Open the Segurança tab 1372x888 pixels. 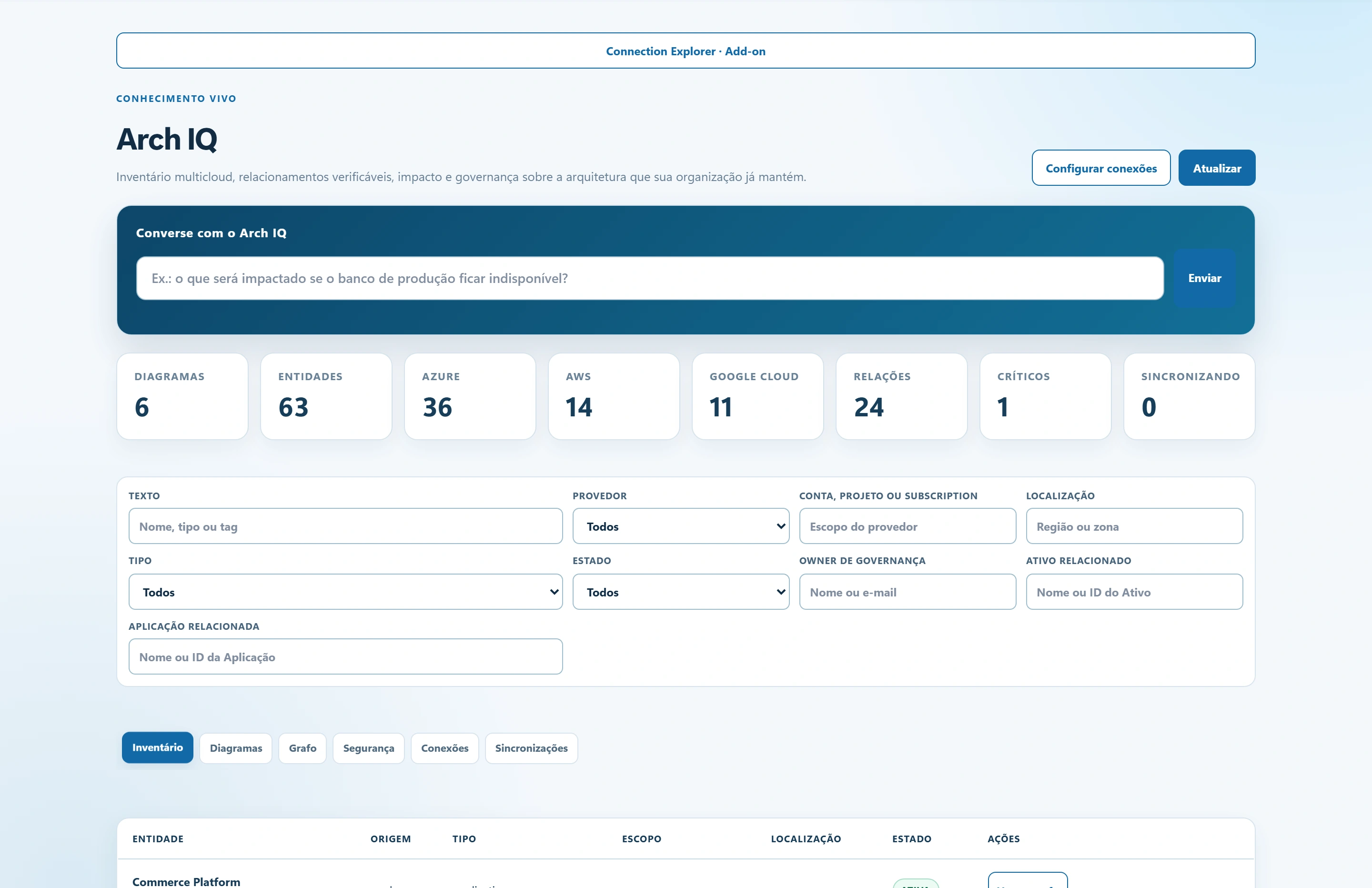tap(368, 748)
